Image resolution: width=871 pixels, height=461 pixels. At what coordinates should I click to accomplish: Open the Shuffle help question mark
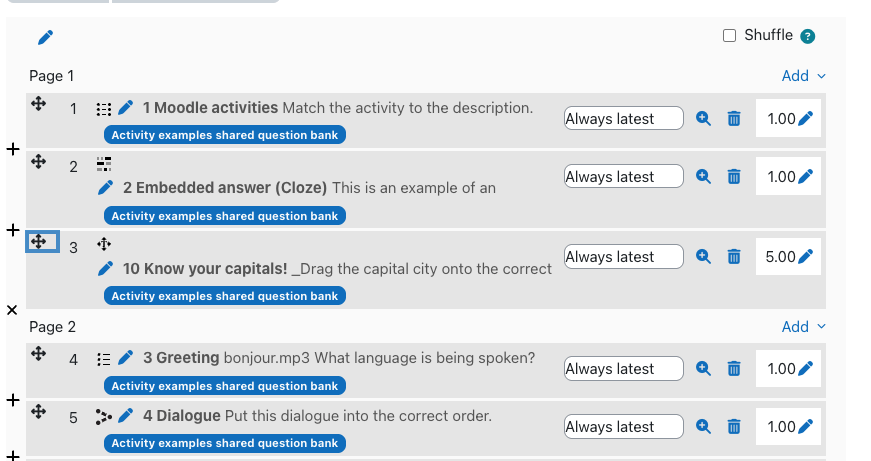(808, 36)
